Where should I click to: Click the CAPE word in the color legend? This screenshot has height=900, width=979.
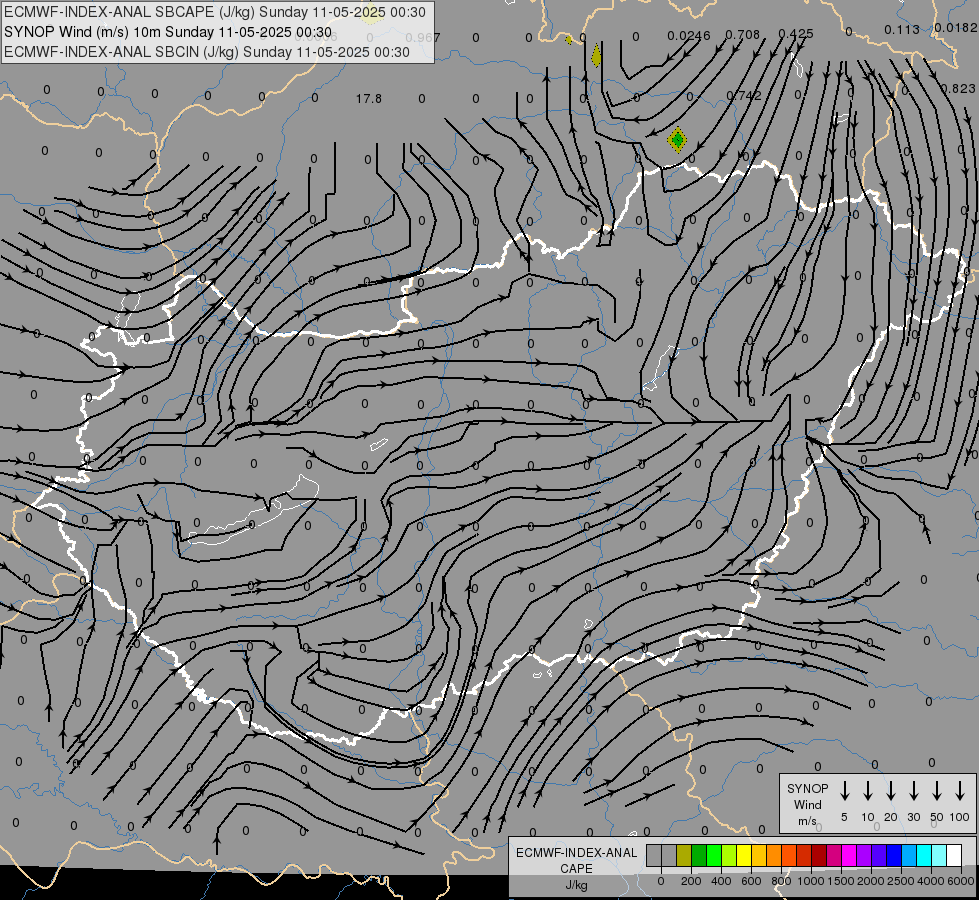coord(576,869)
